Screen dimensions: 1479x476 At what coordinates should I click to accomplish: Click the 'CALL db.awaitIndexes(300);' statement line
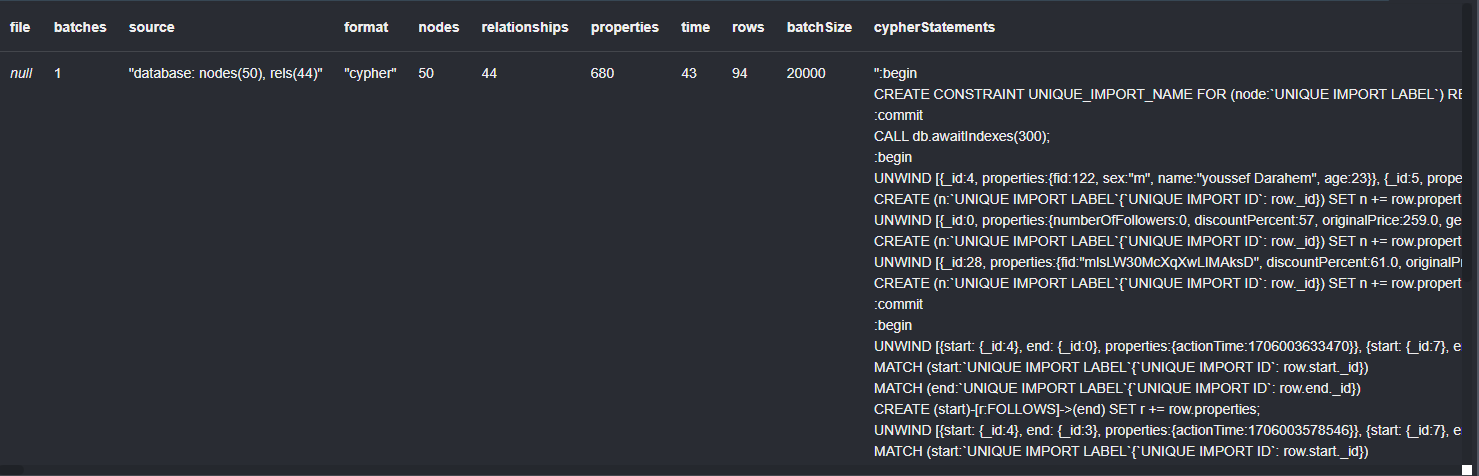click(x=960, y=137)
